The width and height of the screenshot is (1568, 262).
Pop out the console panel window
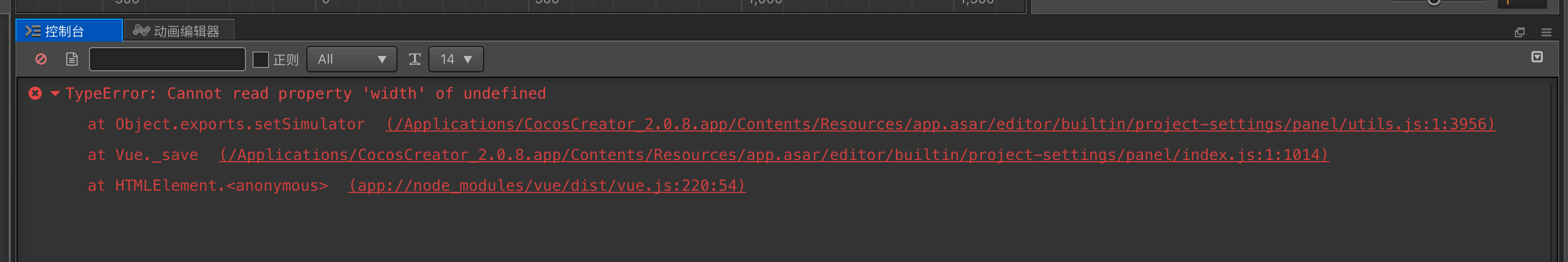pyautogui.click(x=1519, y=32)
